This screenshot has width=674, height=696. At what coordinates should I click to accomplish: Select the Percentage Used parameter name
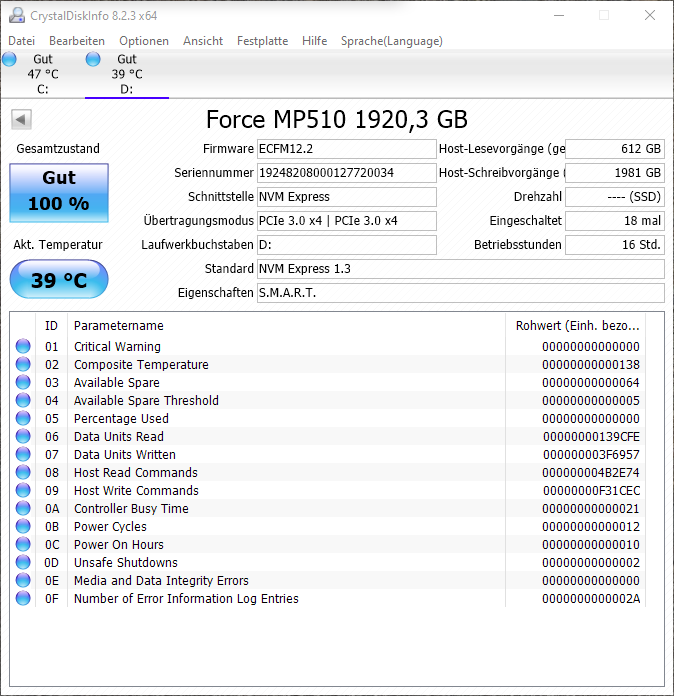click(x=121, y=418)
